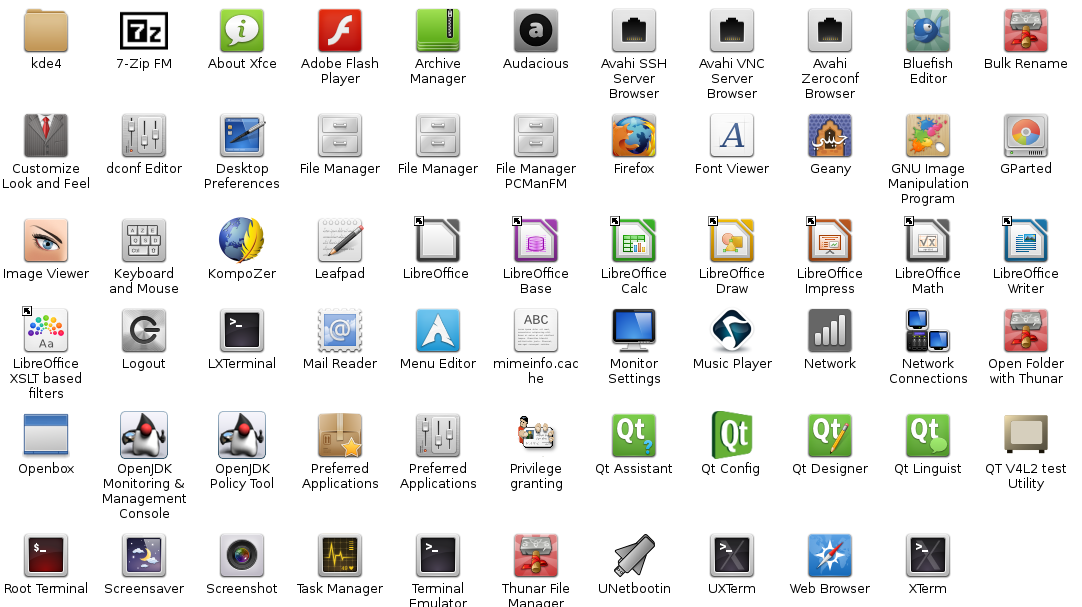The height and width of the screenshot is (607, 1082).
Task: Launch LibreOffice Impress
Action: tap(829, 241)
